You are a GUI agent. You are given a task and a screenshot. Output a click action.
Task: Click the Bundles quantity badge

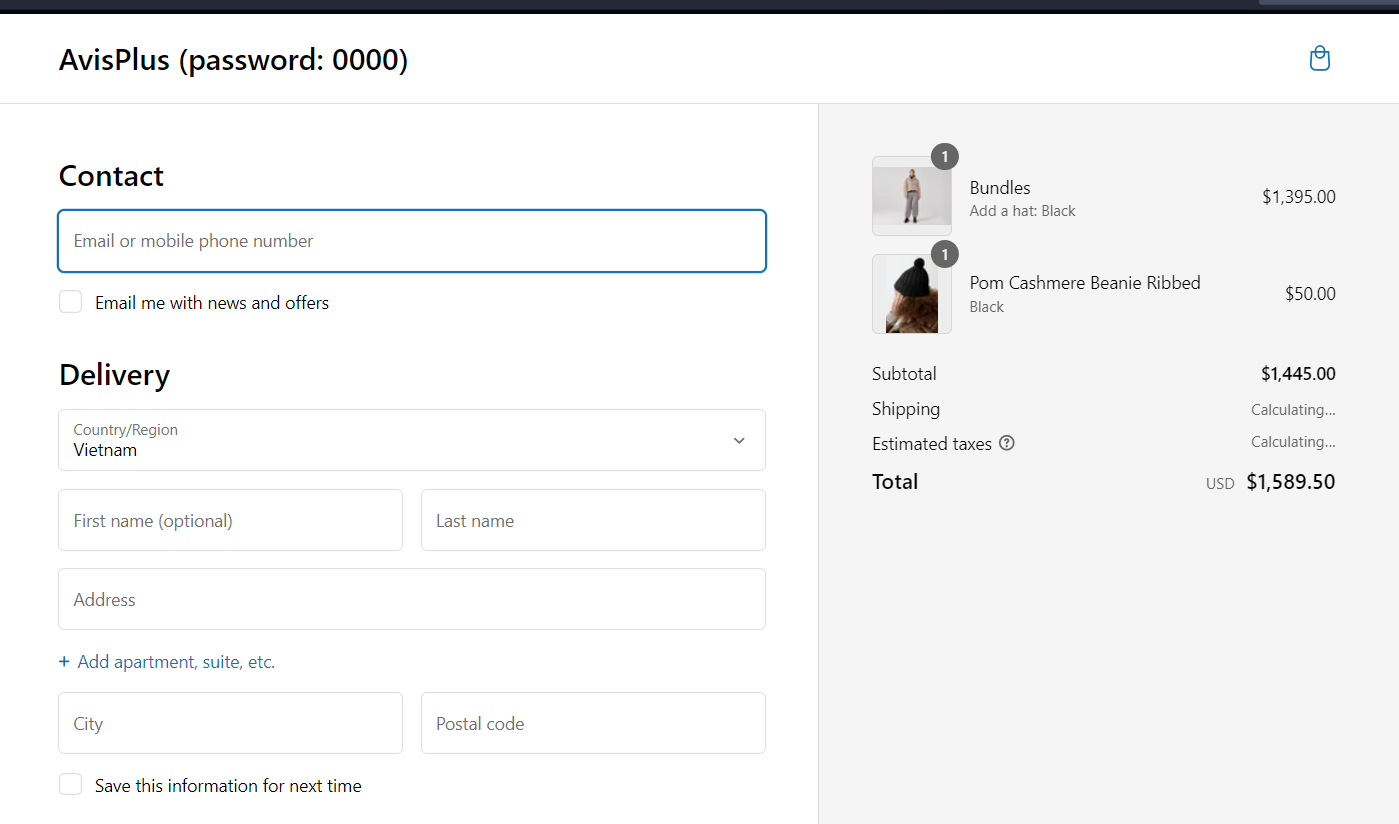pyautogui.click(x=944, y=157)
